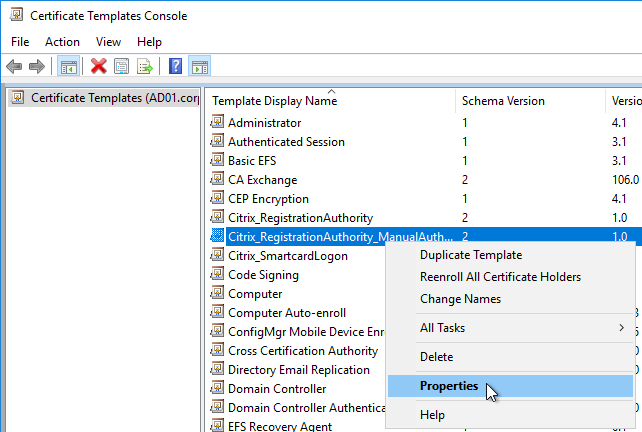Click the Properties toolbar icon
The width and height of the screenshot is (642, 432).
click(122, 66)
